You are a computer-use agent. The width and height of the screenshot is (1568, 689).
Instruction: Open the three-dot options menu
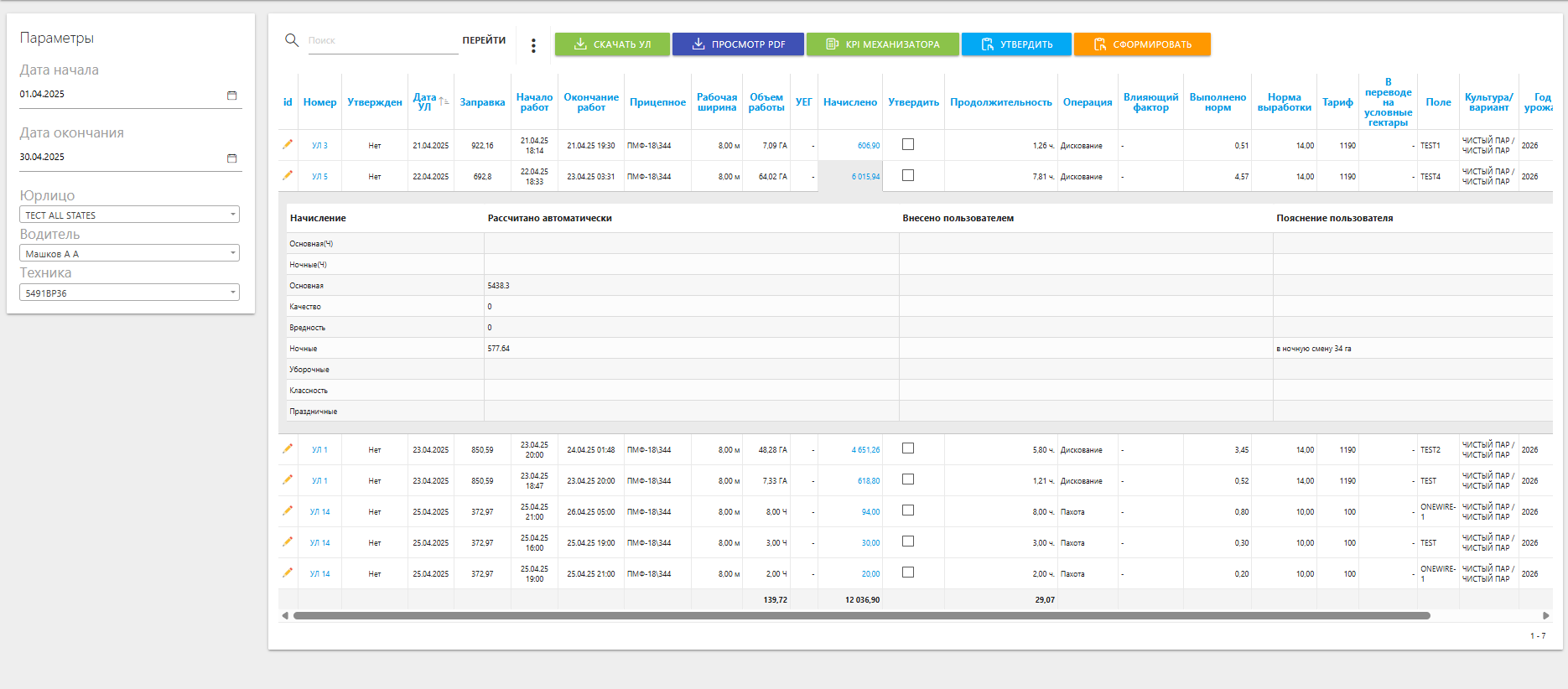coord(533,45)
